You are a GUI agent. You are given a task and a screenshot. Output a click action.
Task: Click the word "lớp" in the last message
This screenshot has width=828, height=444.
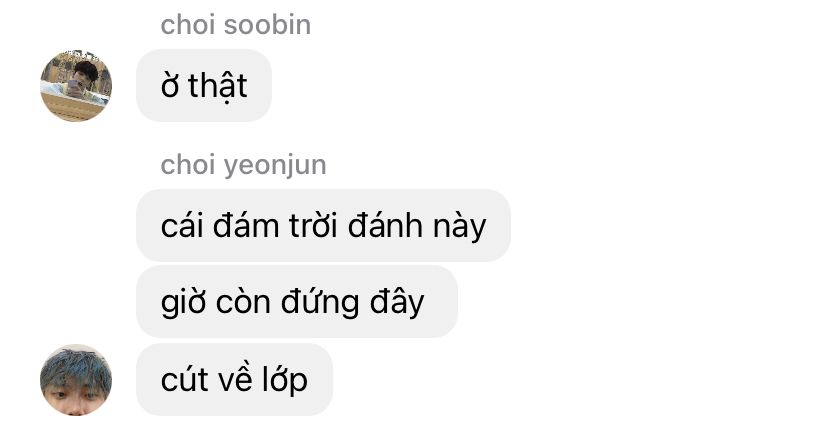285,380
